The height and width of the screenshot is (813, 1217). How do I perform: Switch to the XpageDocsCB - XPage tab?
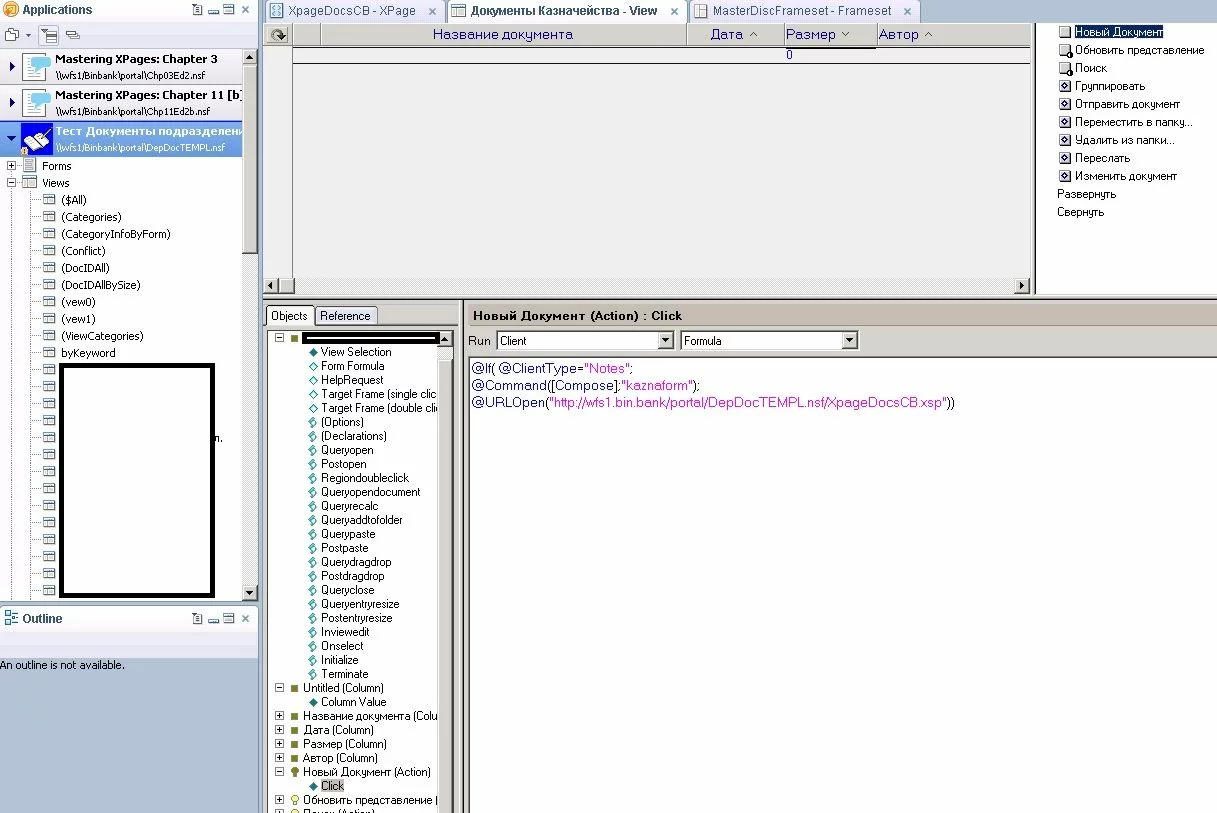point(351,11)
